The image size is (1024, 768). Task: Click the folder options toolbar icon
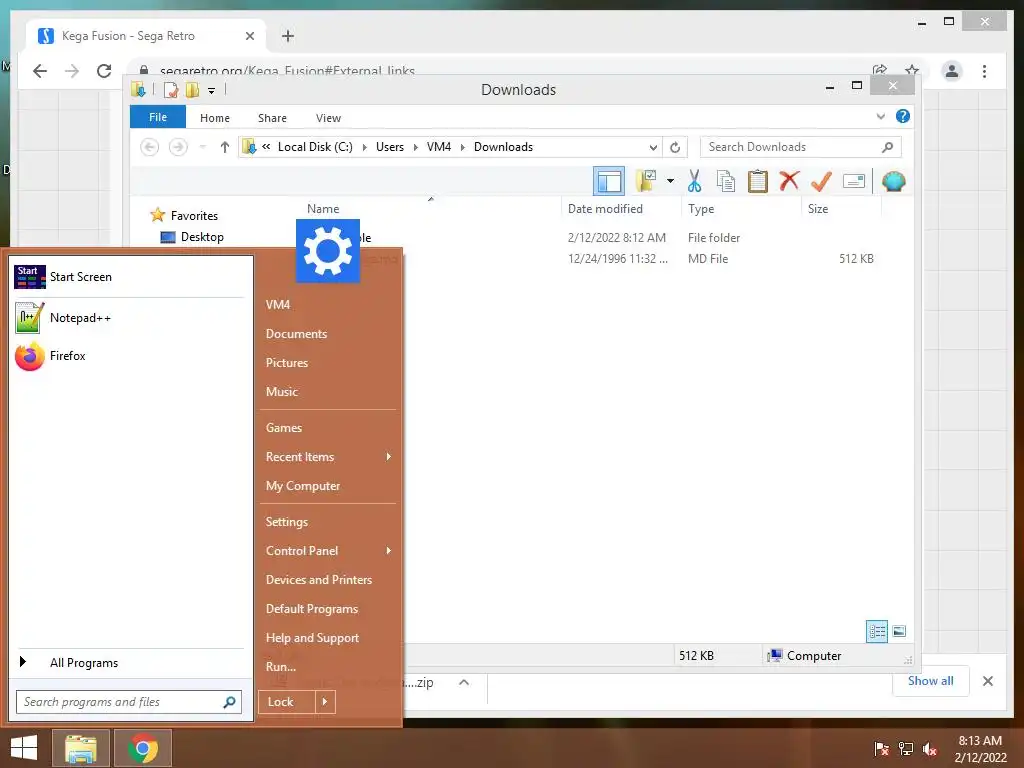click(646, 181)
